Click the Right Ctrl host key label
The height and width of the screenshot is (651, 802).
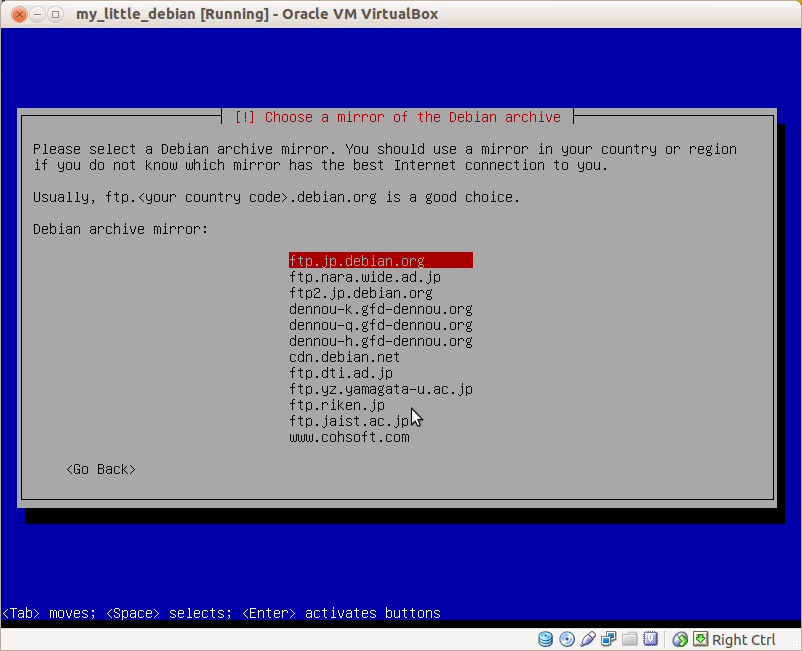[743, 640]
